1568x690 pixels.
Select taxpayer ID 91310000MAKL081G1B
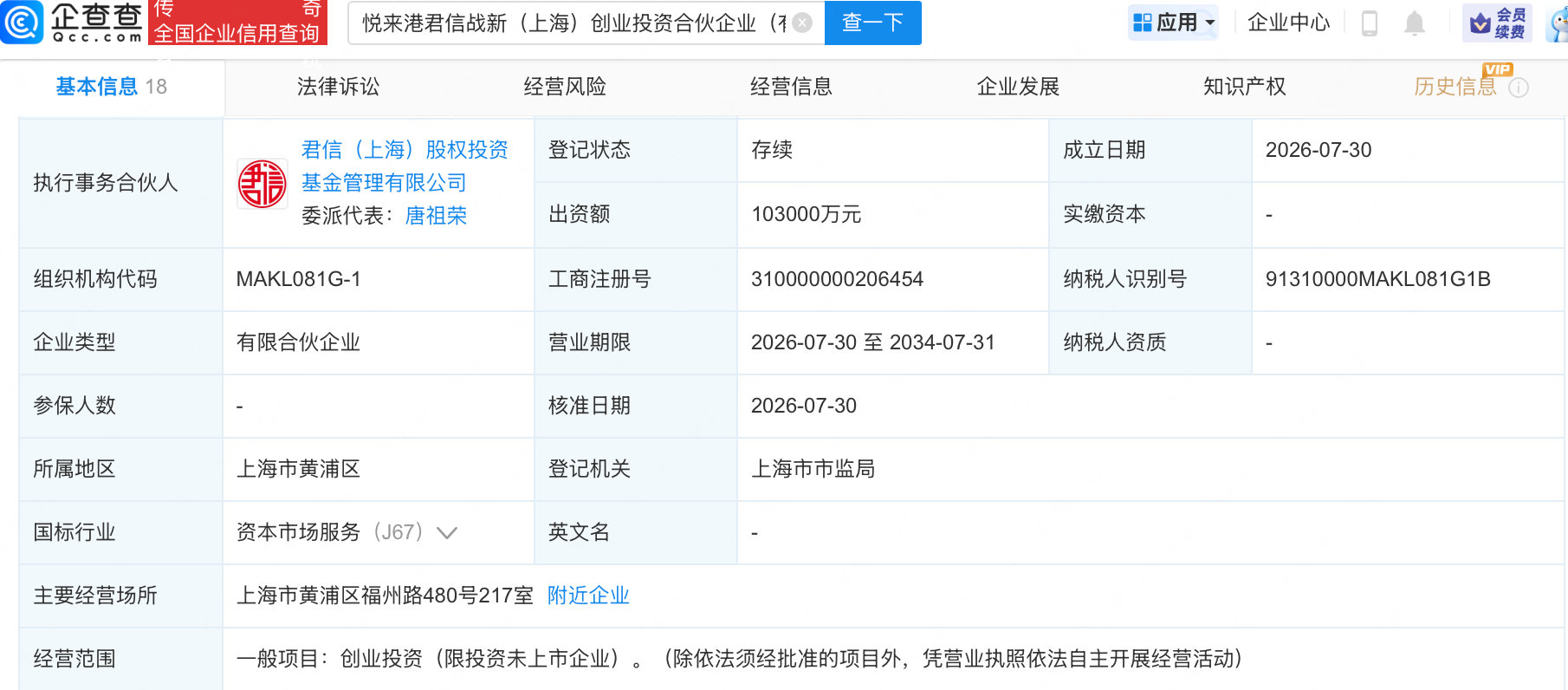pos(1377,279)
